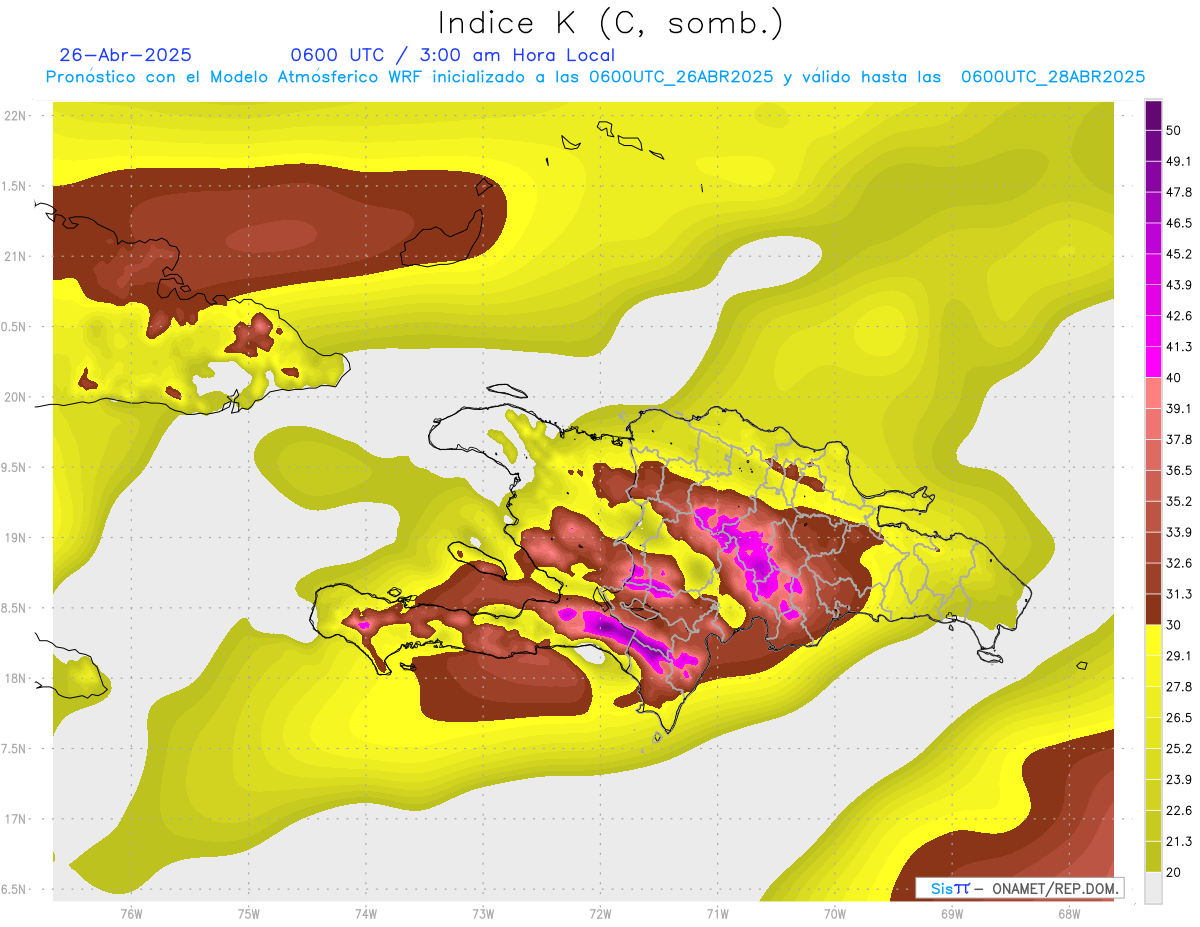Click the '35.2' color scale value
The width and height of the screenshot is (1200, 927).
(1178, 501)
